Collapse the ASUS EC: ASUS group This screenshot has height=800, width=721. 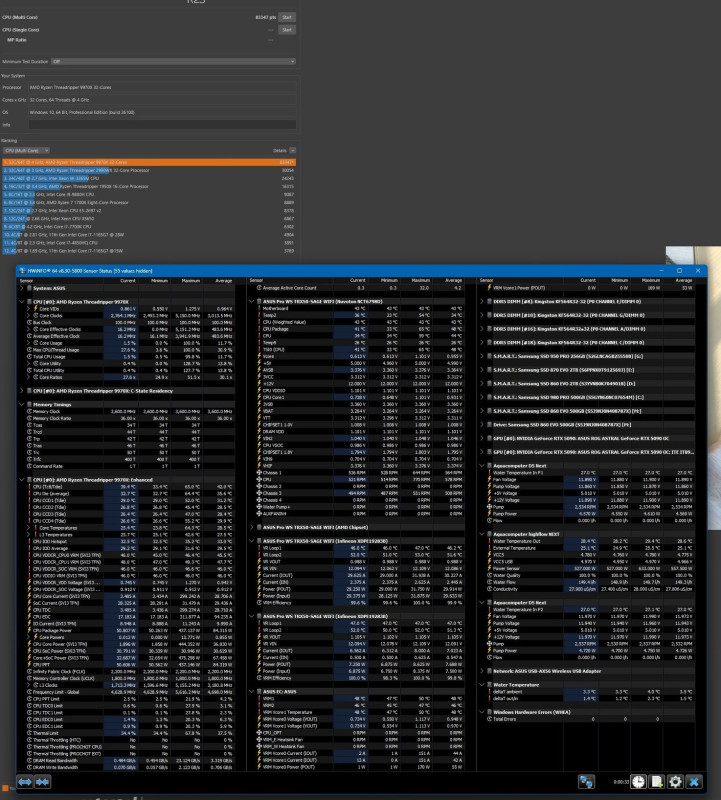click(x=252, y=691)
